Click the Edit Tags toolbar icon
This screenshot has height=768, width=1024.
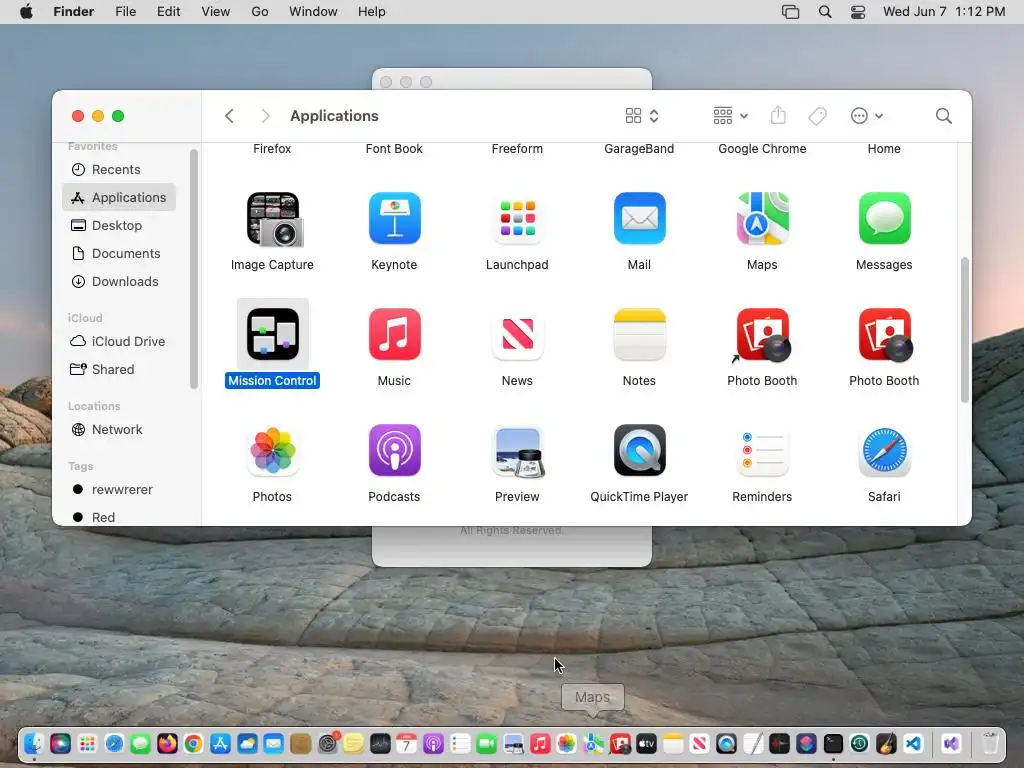click(x=817, y=116)
